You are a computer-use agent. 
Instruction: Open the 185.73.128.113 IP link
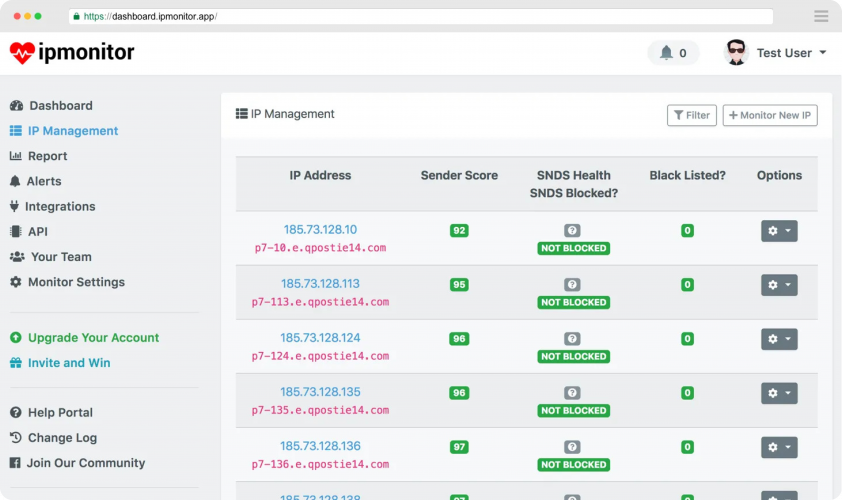(320, 284)
